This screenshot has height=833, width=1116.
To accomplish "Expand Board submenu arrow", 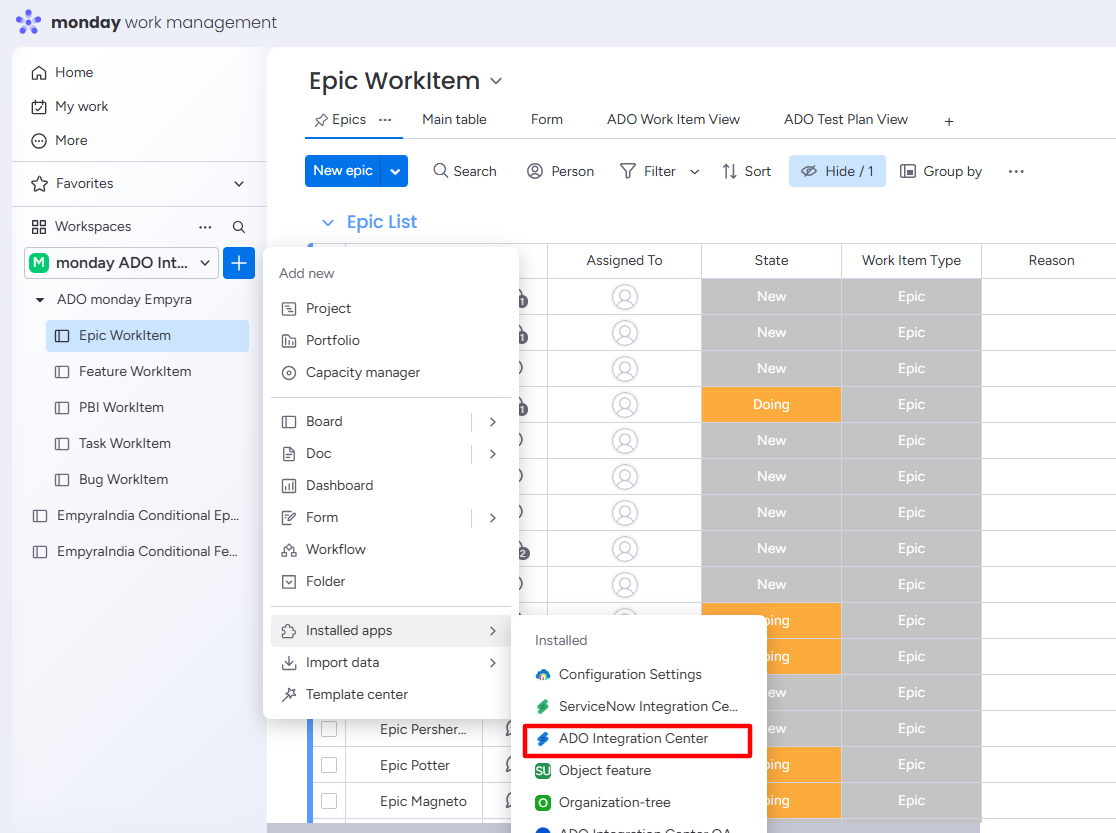I will click(x=493, y=422).
